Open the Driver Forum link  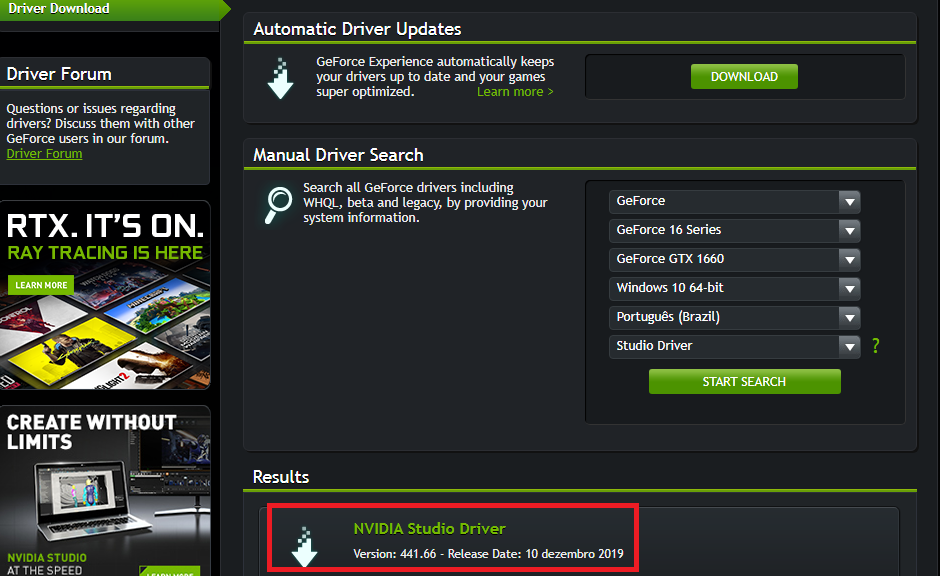tap(44, 154)
